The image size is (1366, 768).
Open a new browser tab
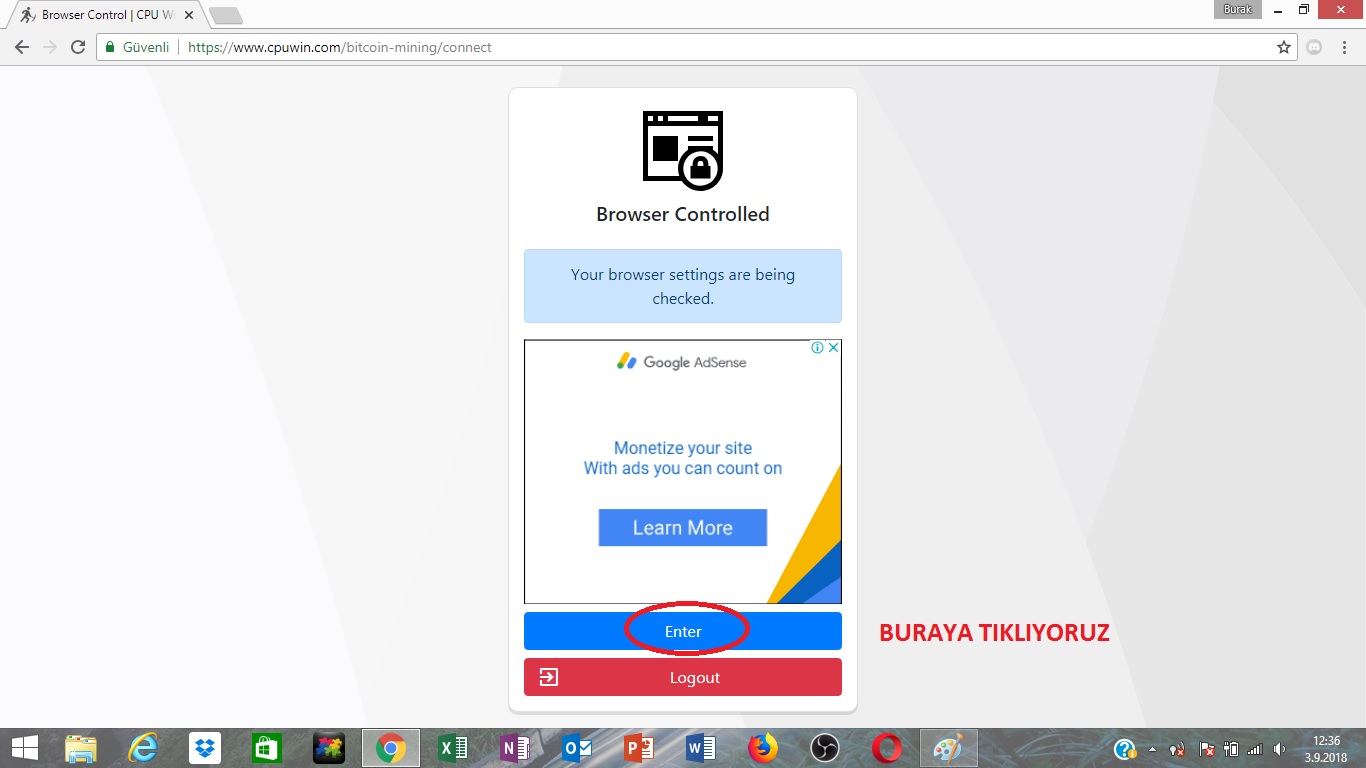coord(226,15)
